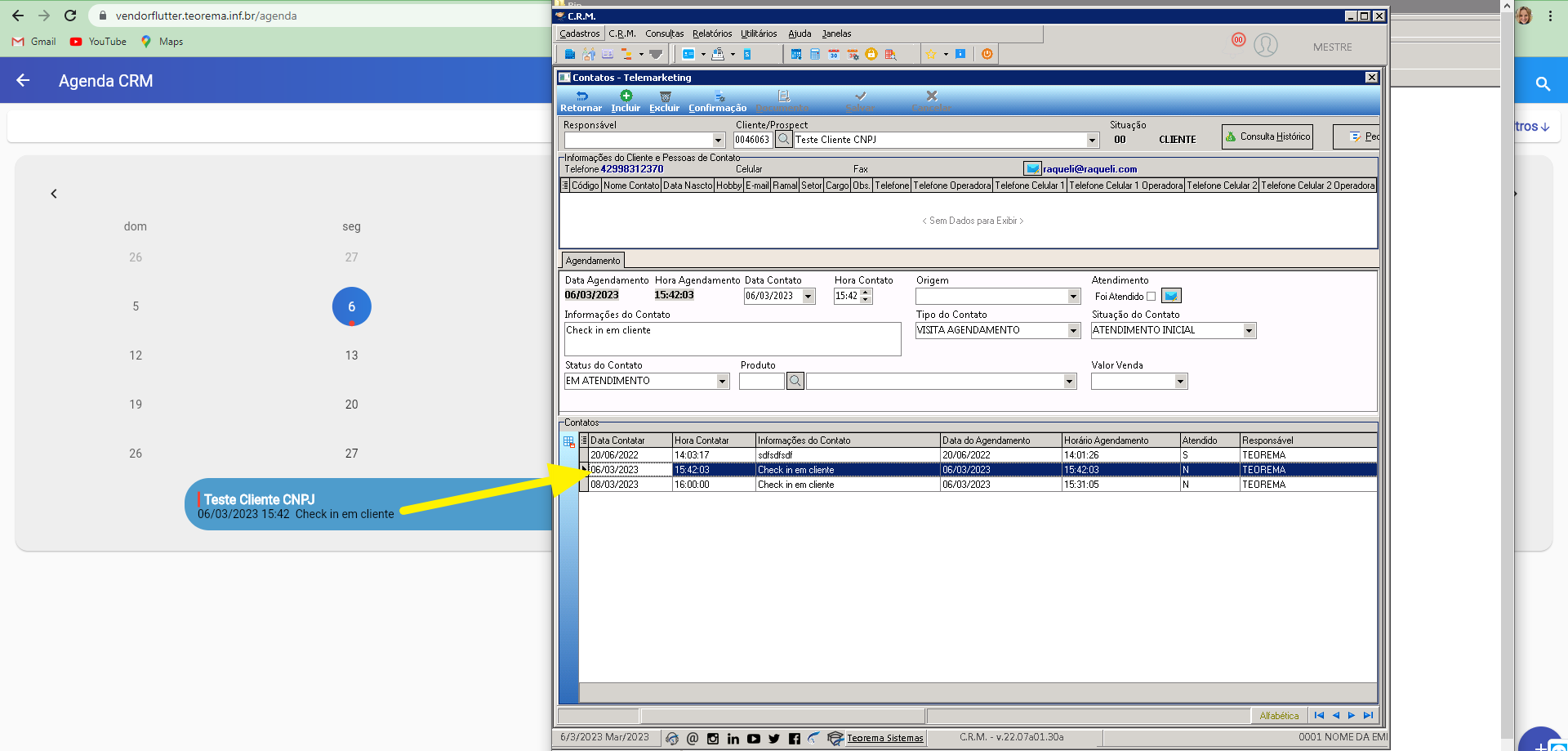Click the blue info toolbar icon
1568x751 pixels.
point(960,54)
